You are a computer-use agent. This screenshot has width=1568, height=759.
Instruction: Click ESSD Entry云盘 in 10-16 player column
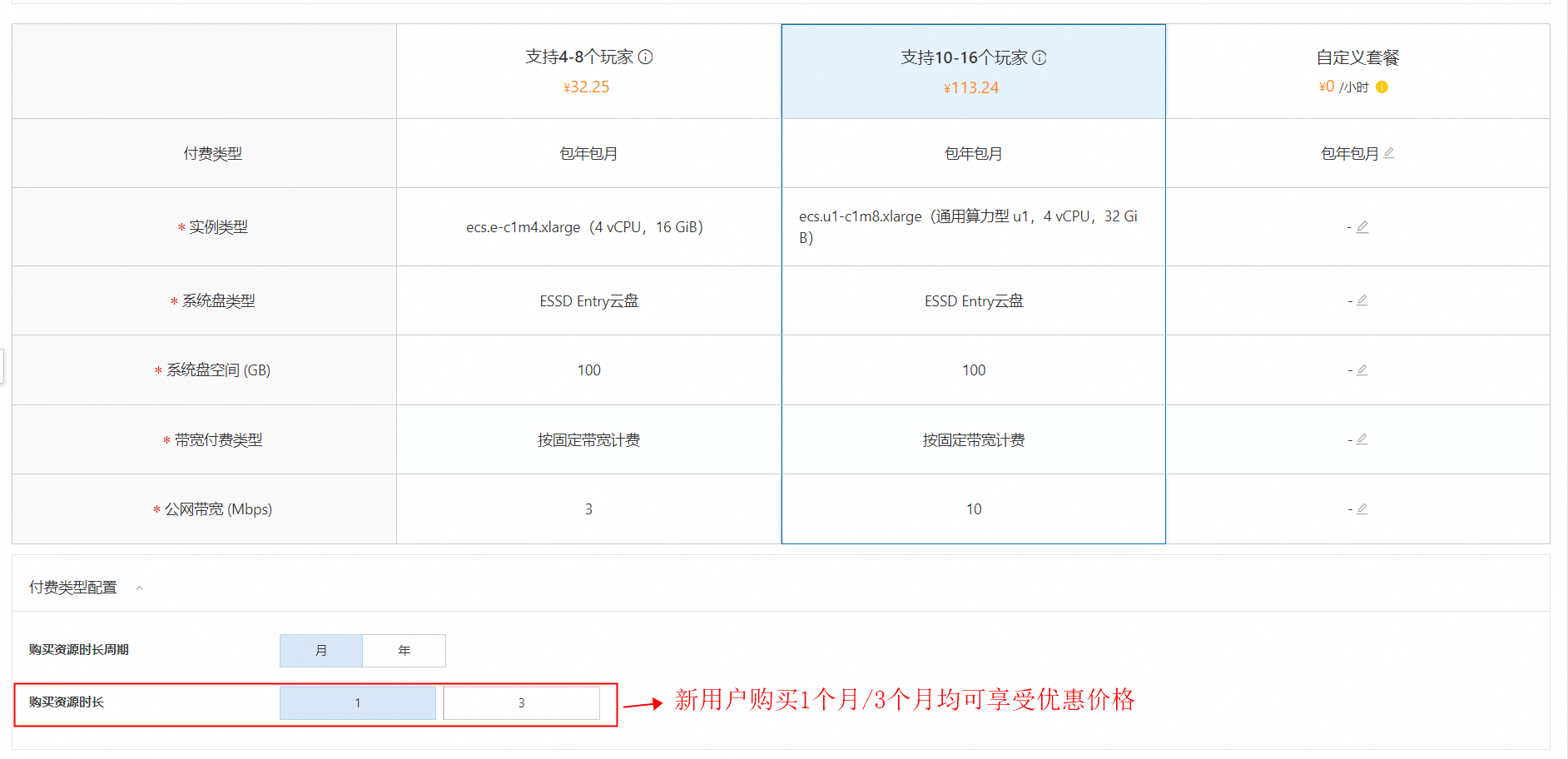974,300
